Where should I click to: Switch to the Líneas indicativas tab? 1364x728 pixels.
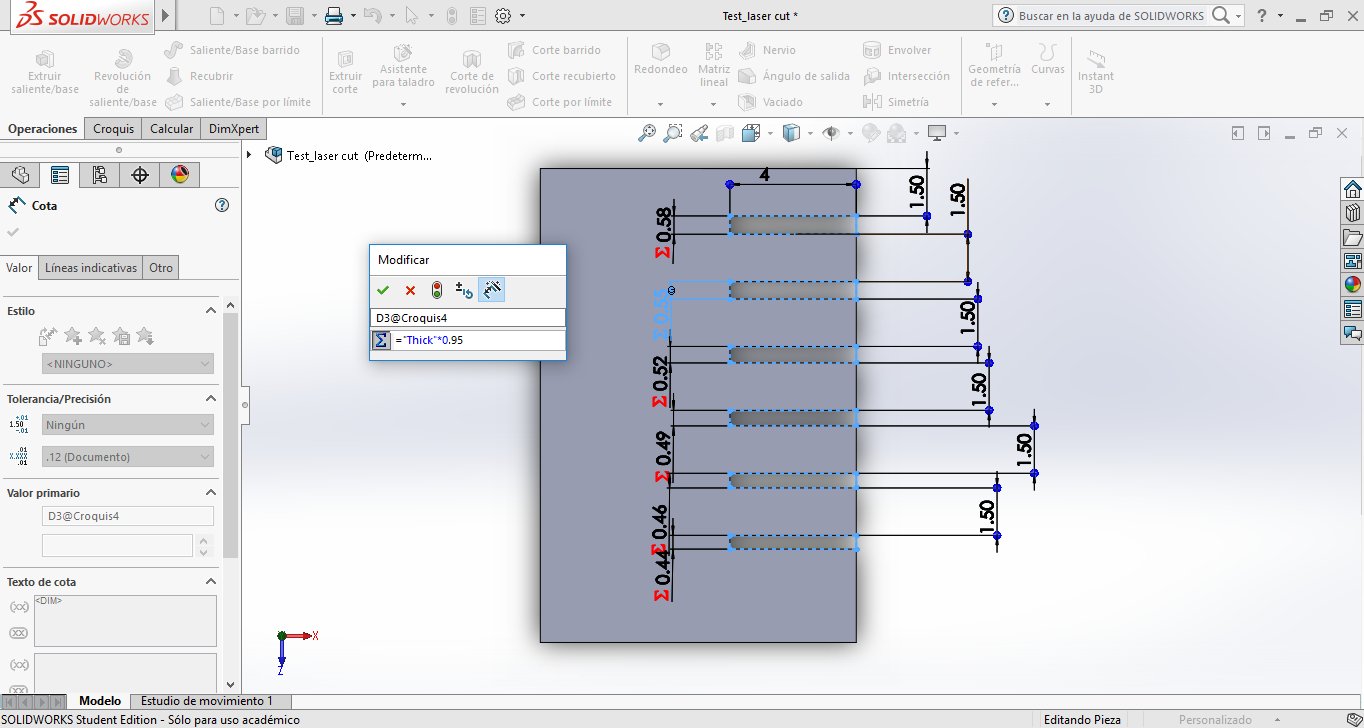pos(91,268)
